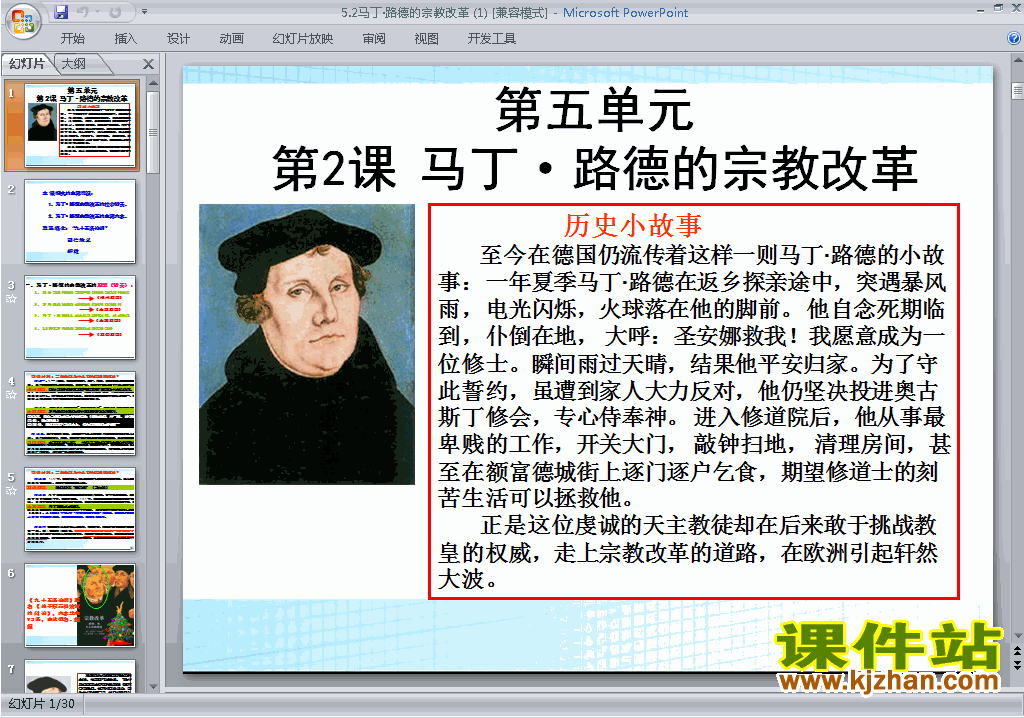Click the story text box paragraph
Image resolution: width=1024 pixels, height=718 pixels.
tap(694, 401)
